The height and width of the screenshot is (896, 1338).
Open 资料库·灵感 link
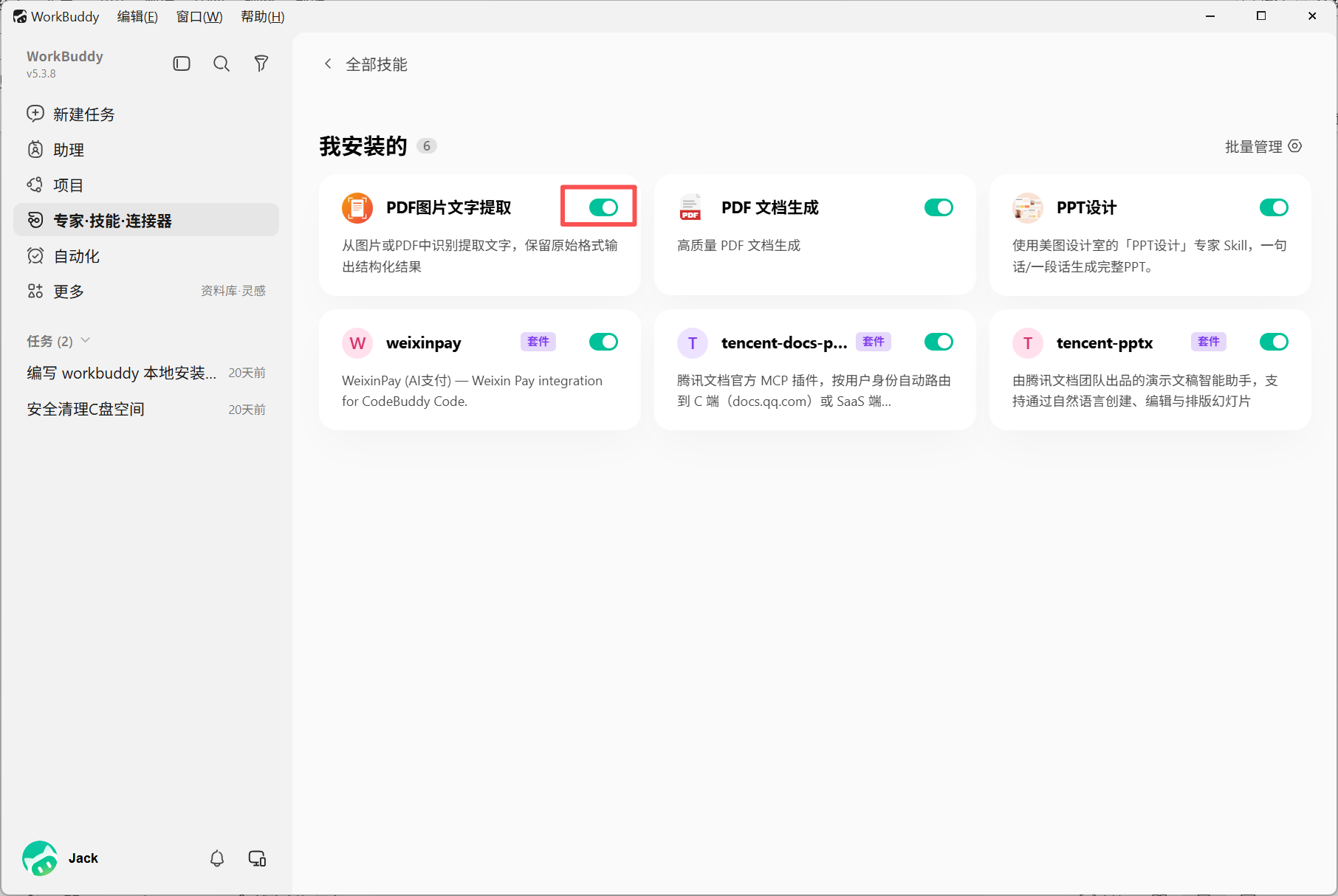(233, 291)
